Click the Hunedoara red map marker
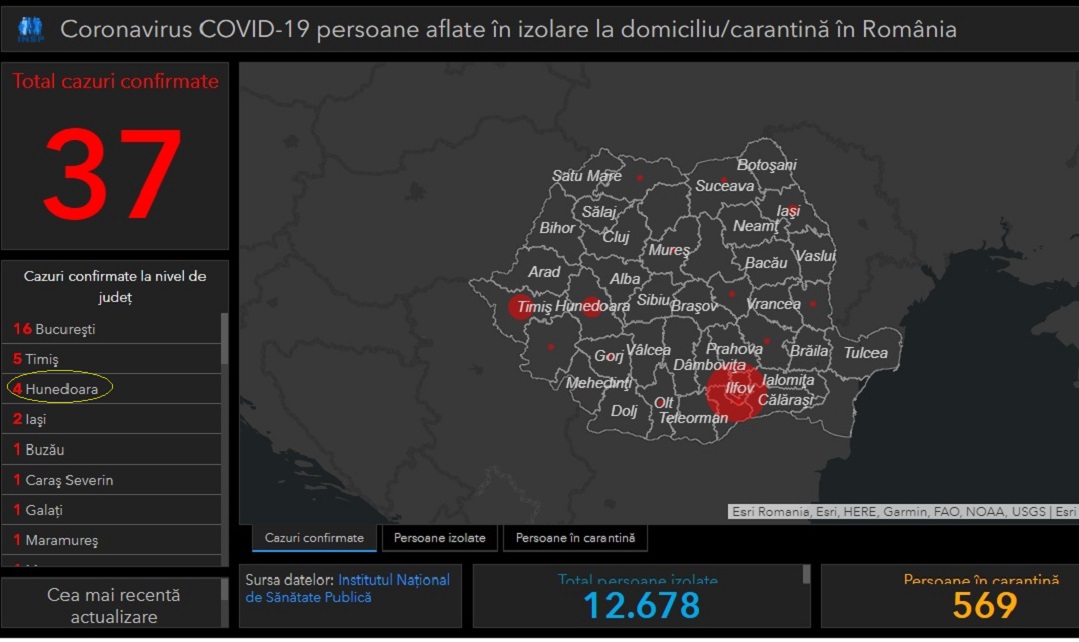The height and width of the screenshot is (642, 1079). [592, 306]
